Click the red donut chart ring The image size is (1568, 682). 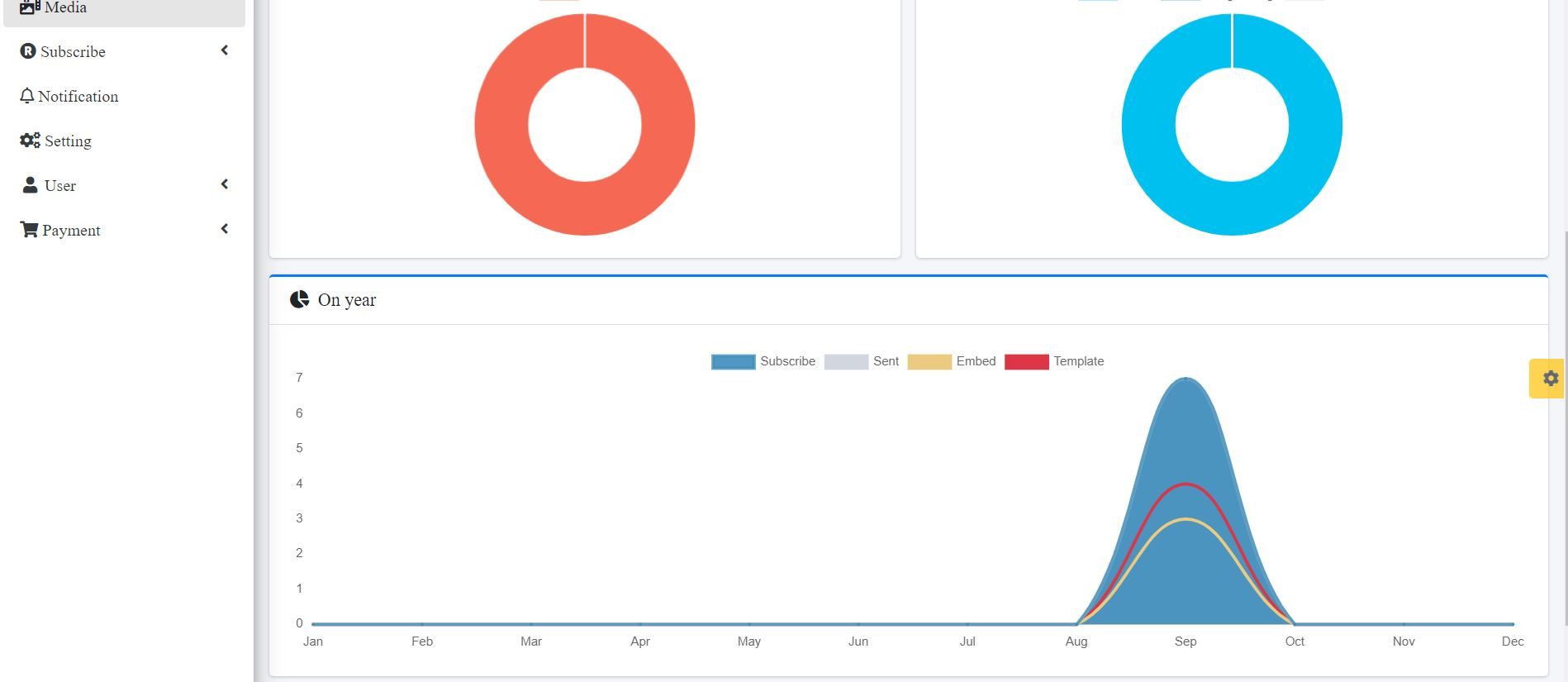(502, 124)
